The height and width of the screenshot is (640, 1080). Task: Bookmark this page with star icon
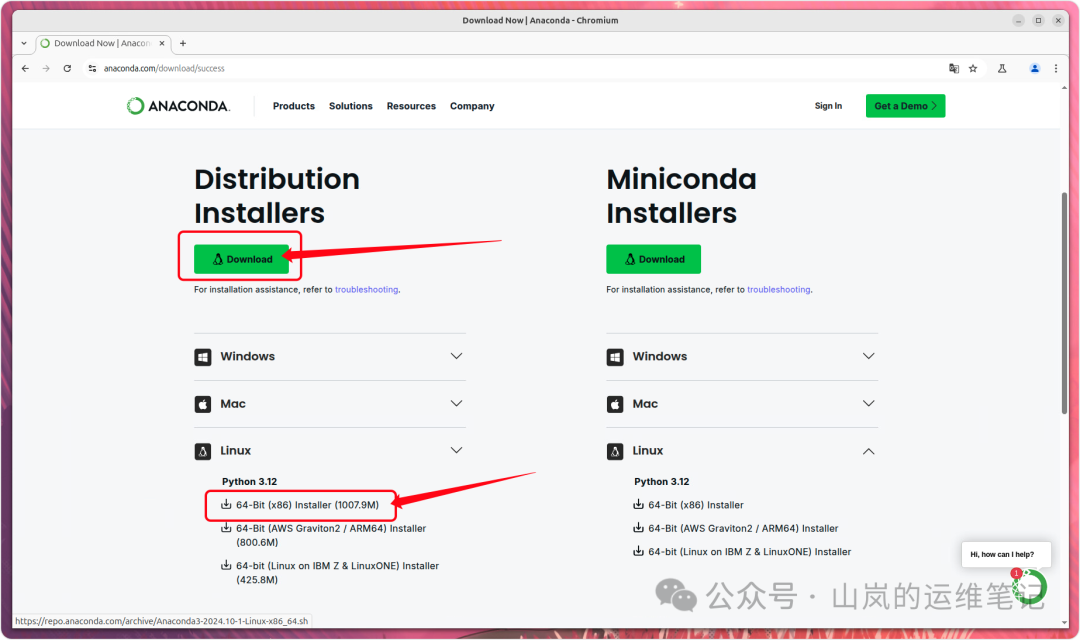tap(973, 68)
